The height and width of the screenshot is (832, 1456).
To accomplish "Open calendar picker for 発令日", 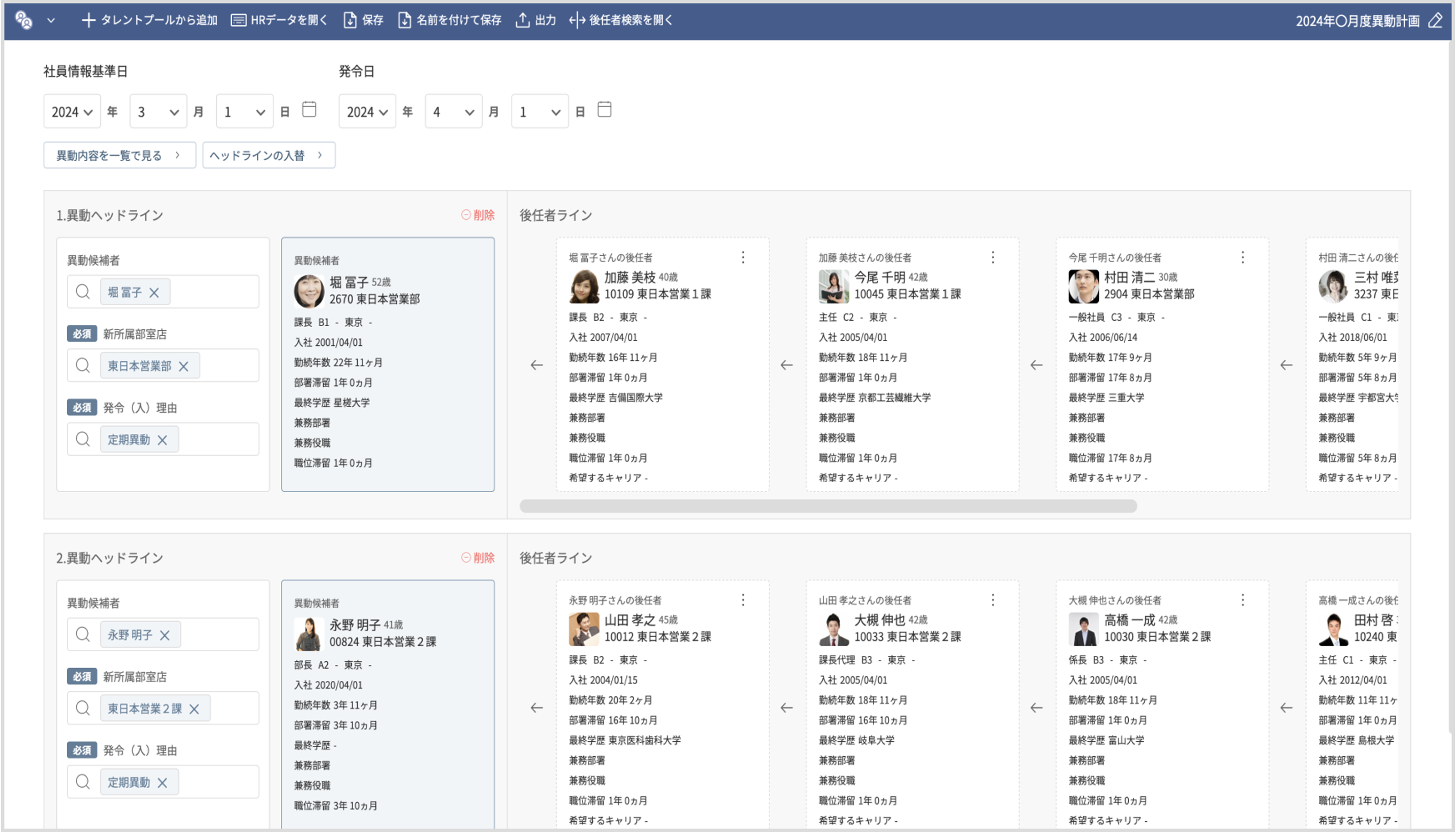I will point(604,109).
